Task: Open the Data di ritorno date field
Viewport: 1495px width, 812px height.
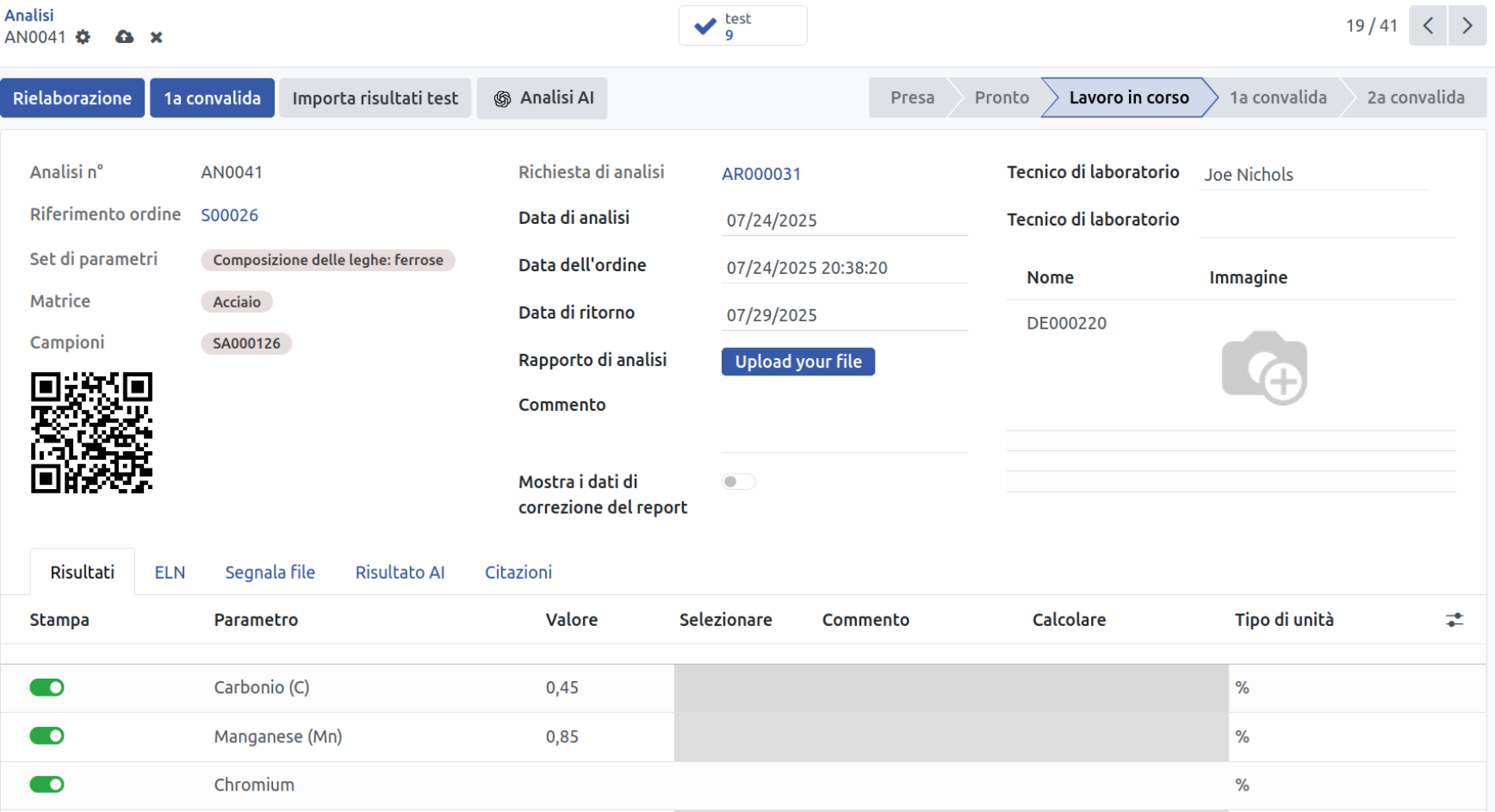Action: click(x=844, y=315)
